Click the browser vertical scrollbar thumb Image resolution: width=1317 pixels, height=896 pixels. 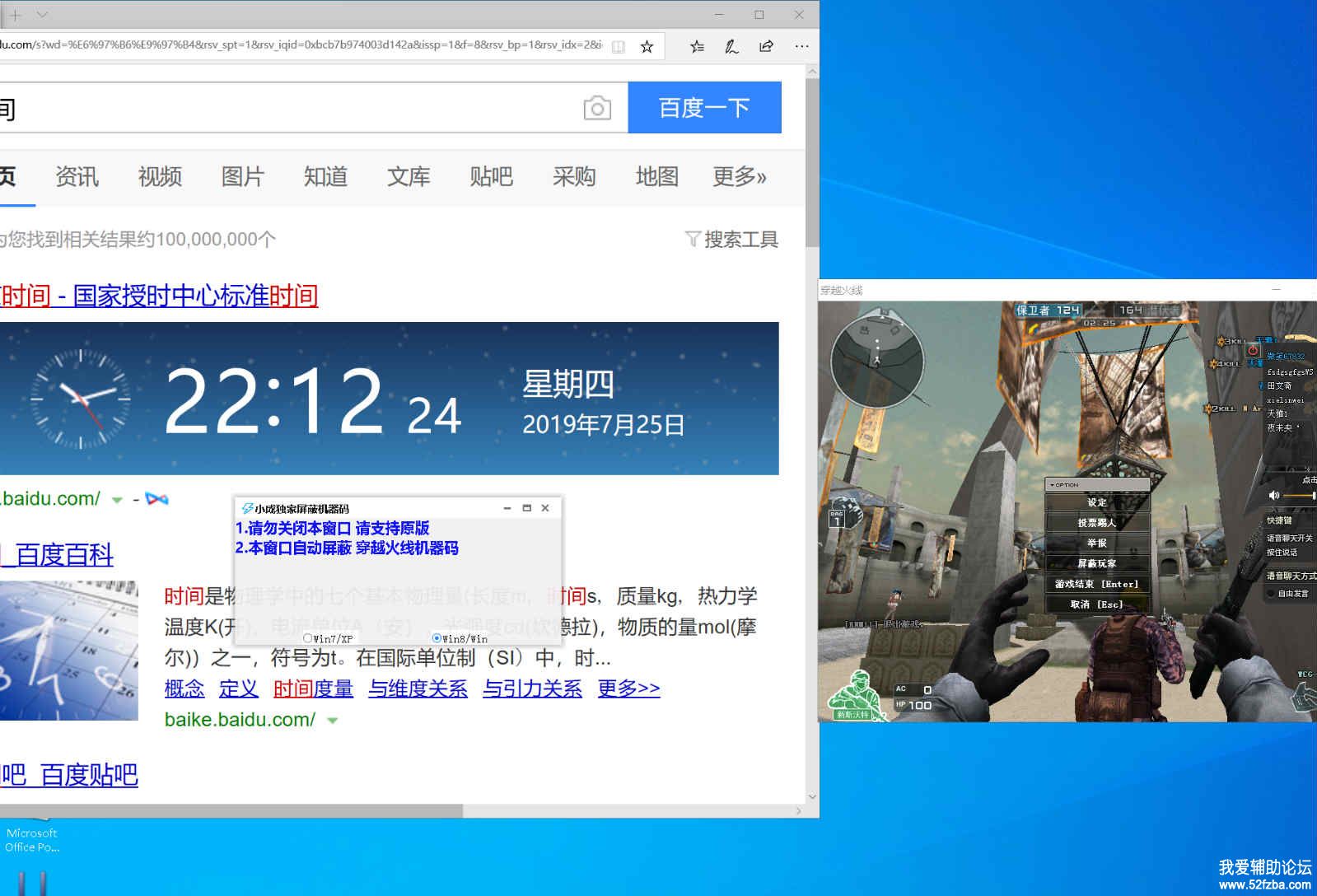pyautogui.click(x=812, y=162)
